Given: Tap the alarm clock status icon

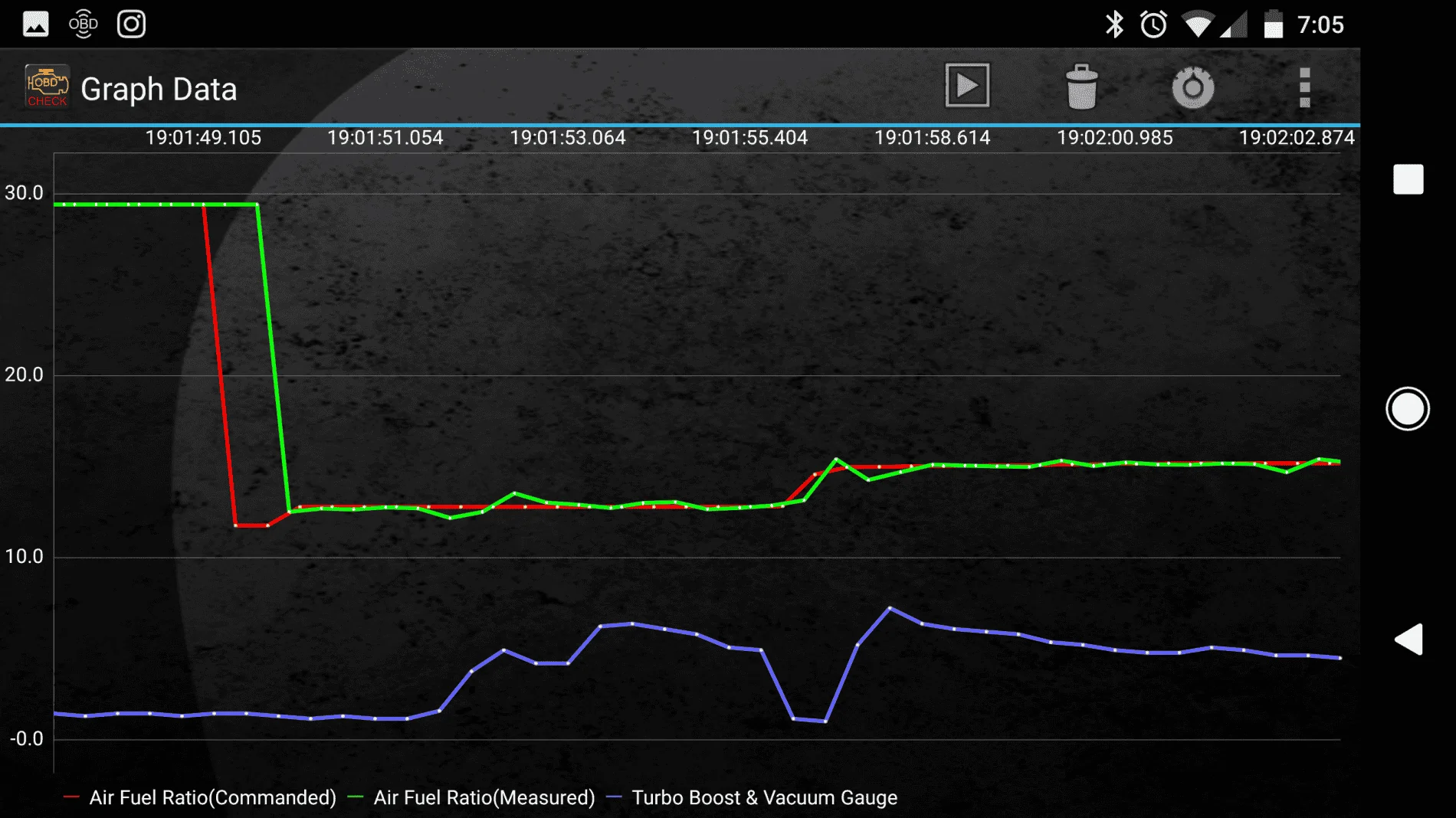Looking at the screenshot, I should tap(1153, 25).
